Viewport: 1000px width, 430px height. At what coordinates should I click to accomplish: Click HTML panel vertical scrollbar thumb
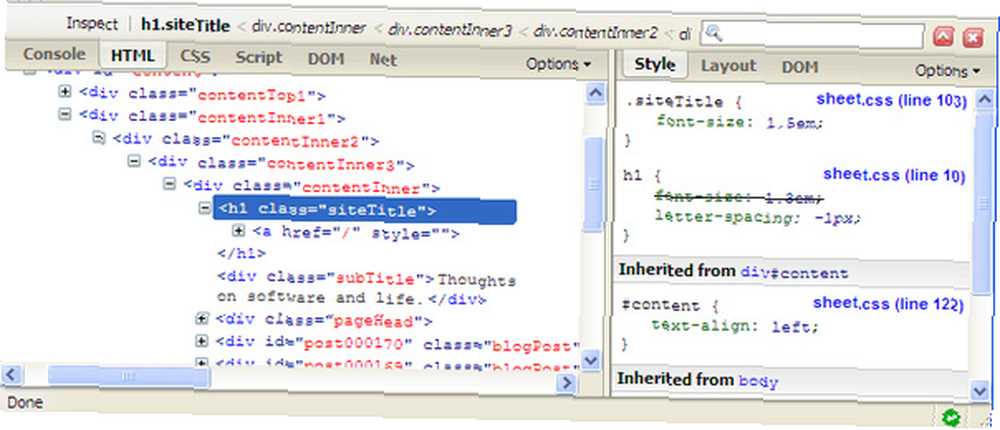click(593, 184)
